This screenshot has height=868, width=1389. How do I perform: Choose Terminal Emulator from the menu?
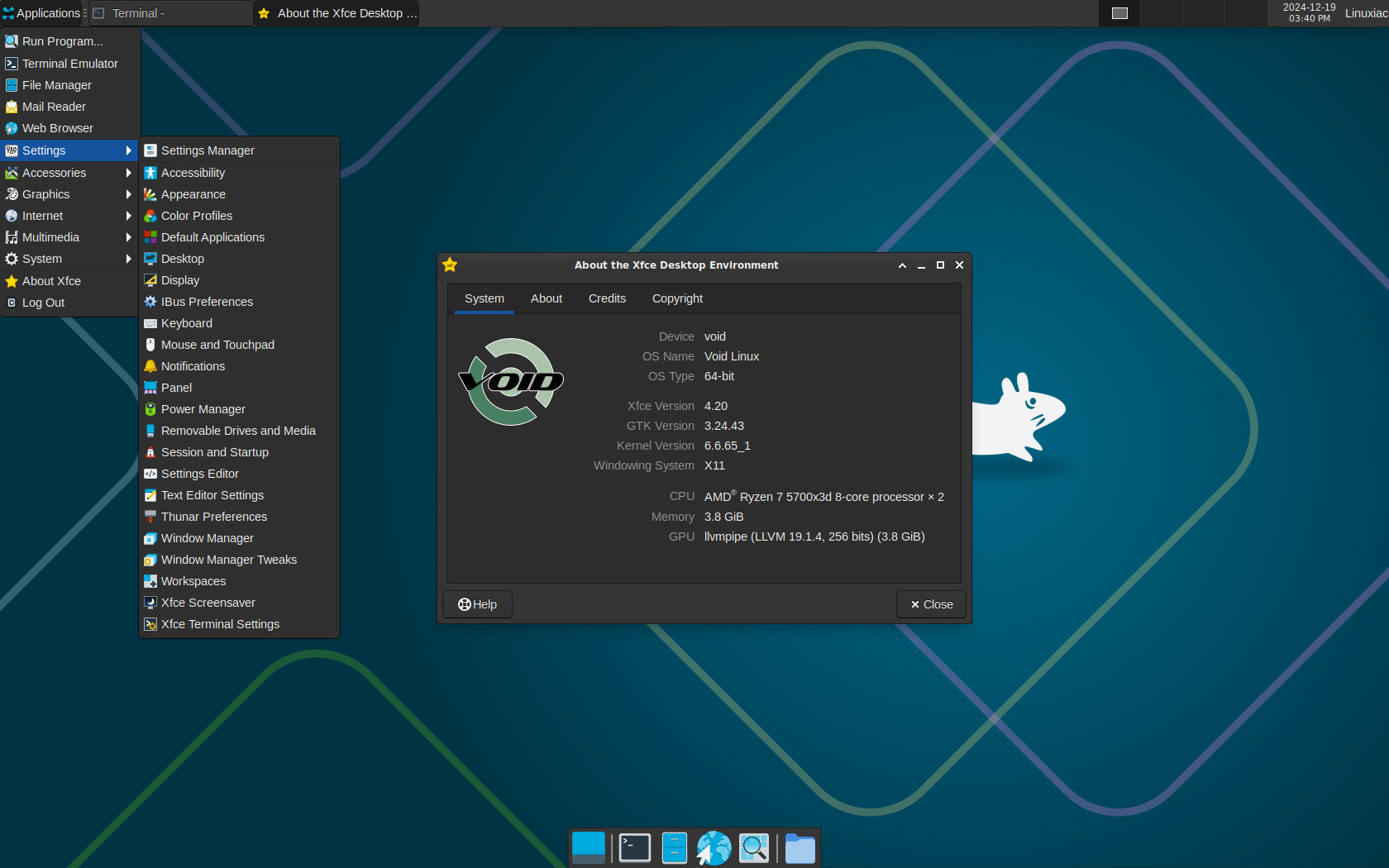tap(69, 64)
